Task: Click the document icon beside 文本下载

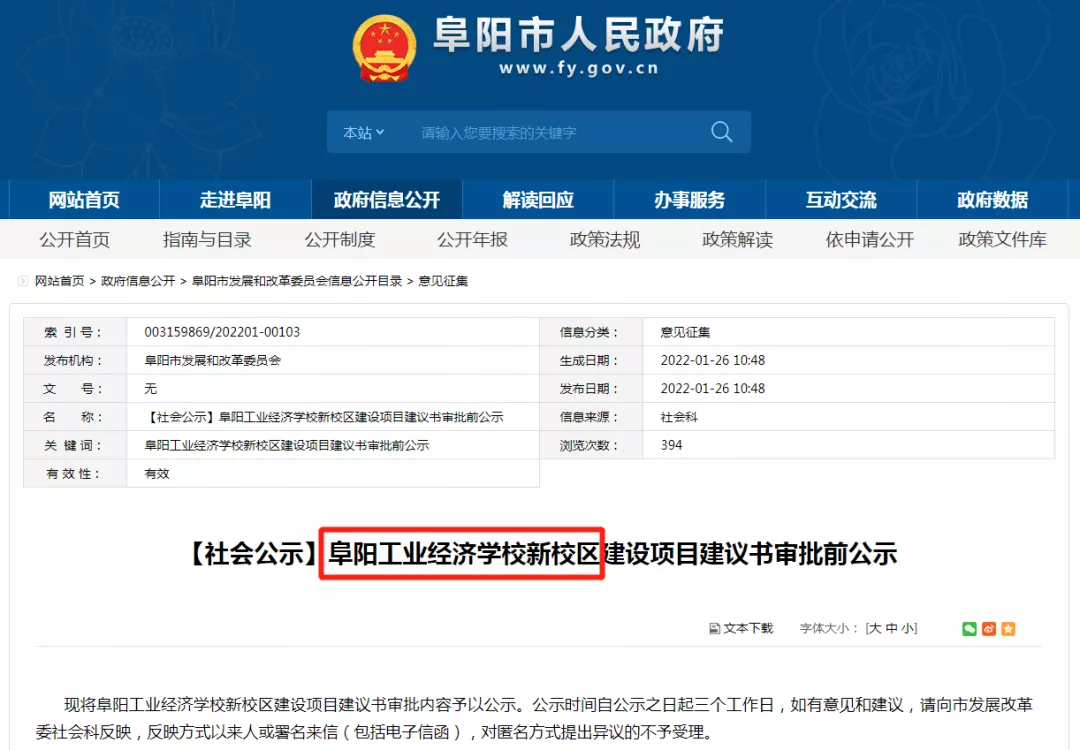Action: [x=713, y=628]
